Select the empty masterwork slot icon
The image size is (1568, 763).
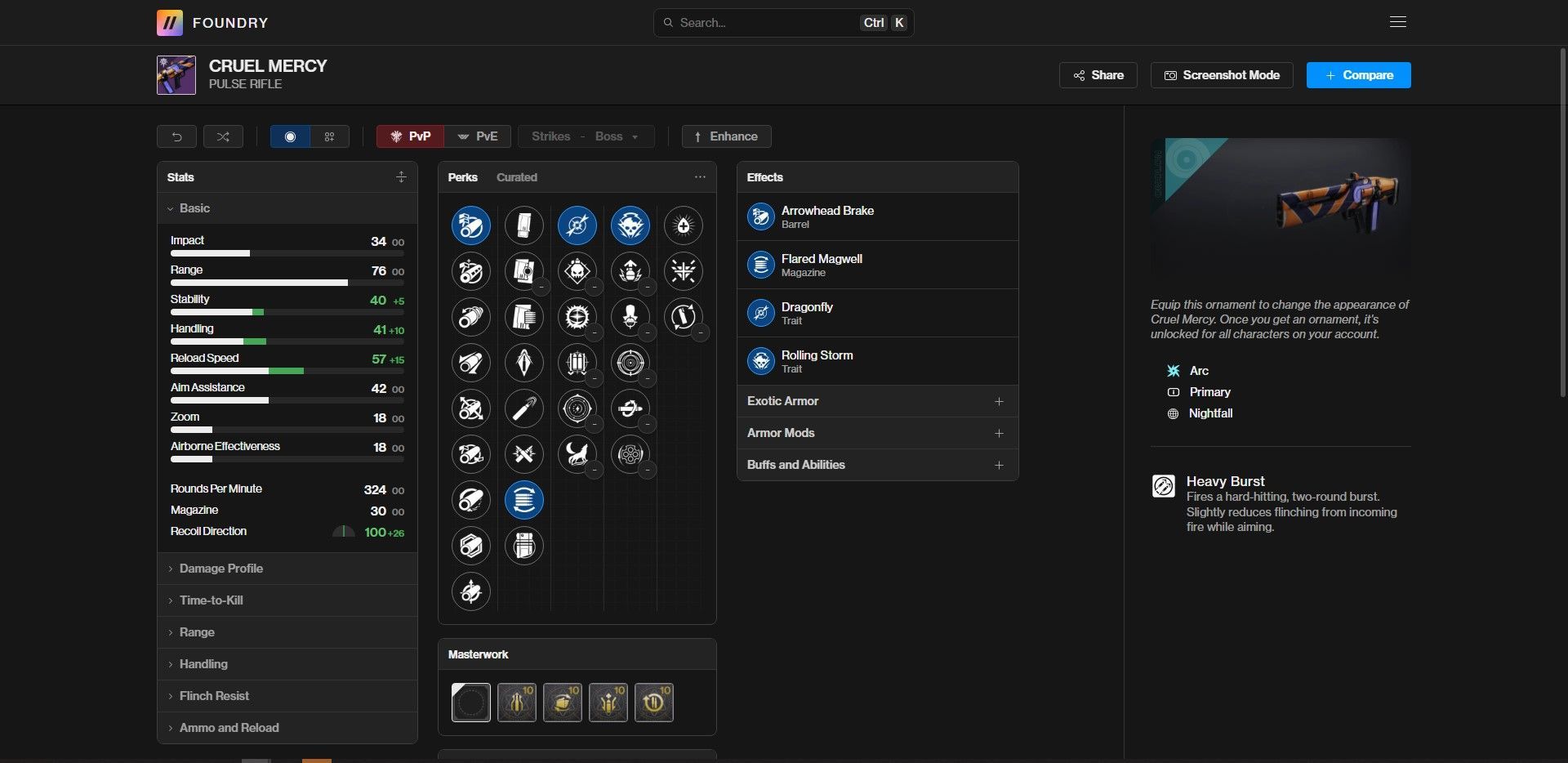click(470, 703)
